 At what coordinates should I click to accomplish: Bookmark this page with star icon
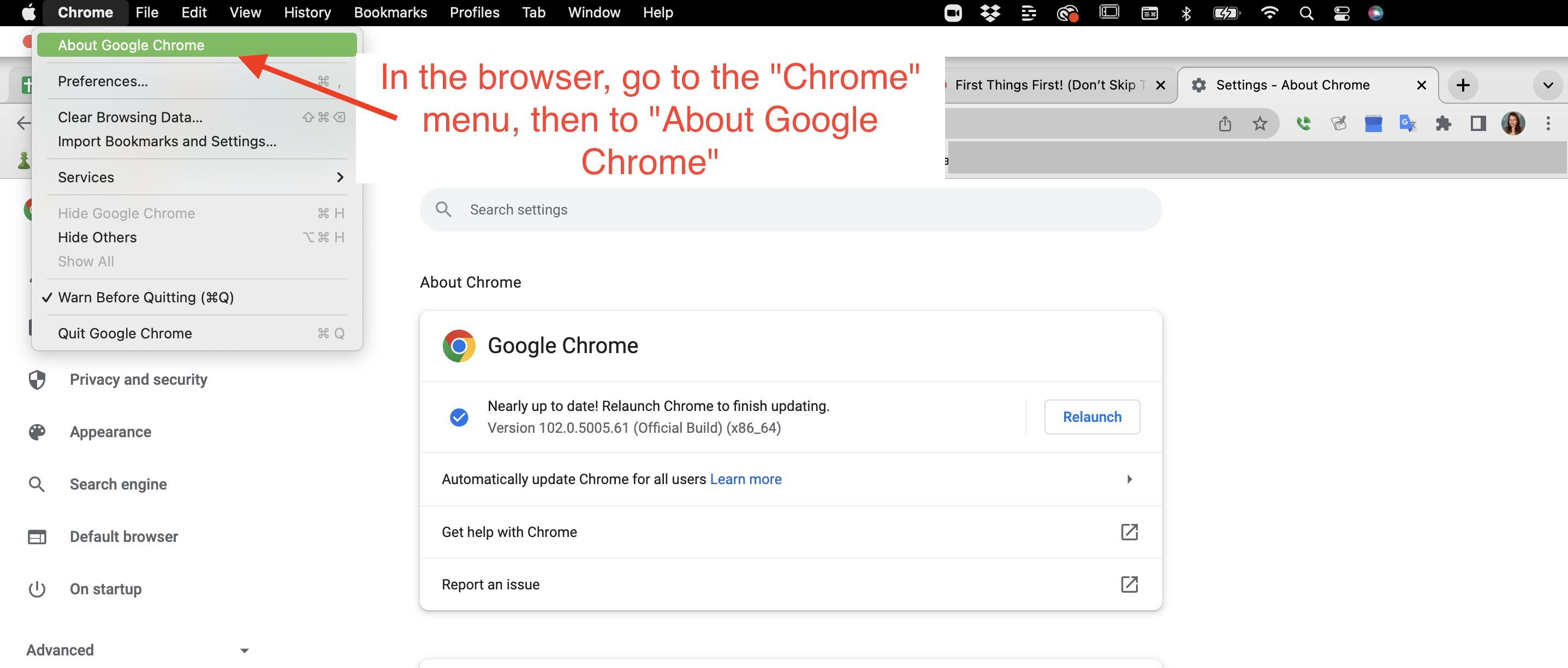1260,123
